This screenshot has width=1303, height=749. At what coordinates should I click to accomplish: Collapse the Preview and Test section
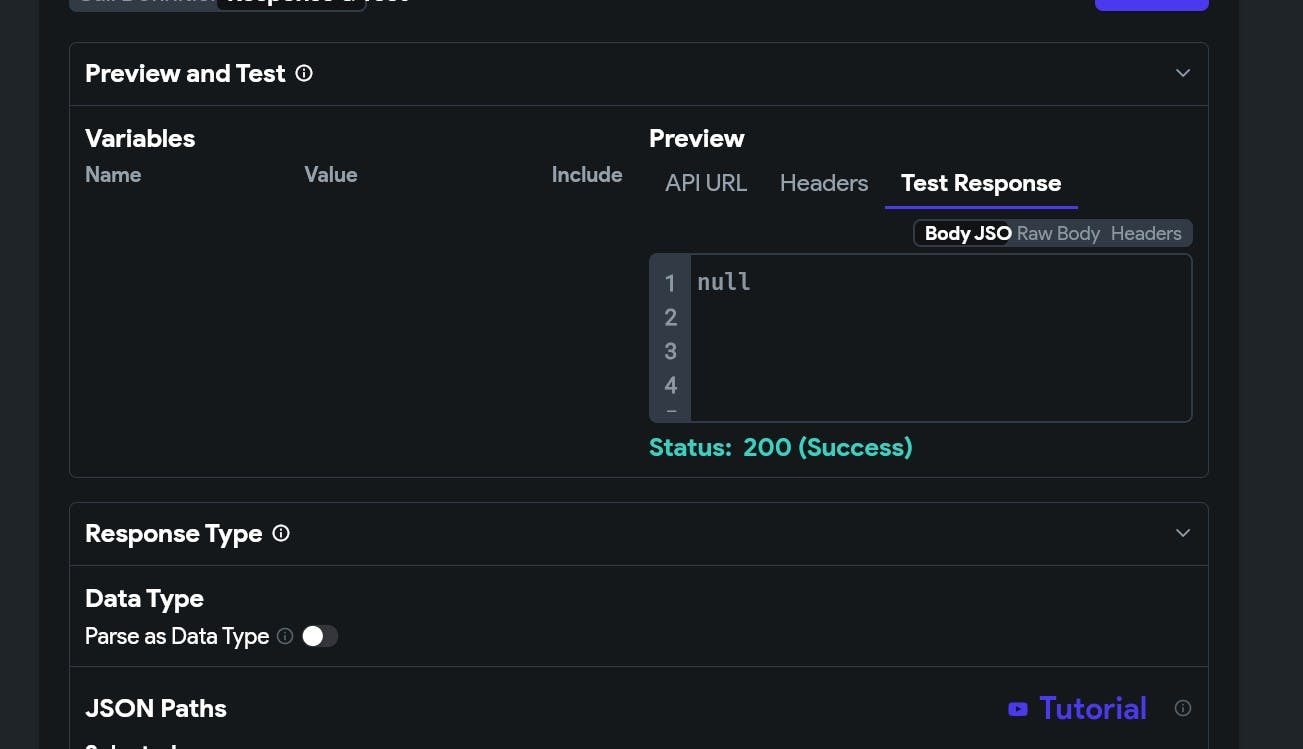tap(1182, 73)
